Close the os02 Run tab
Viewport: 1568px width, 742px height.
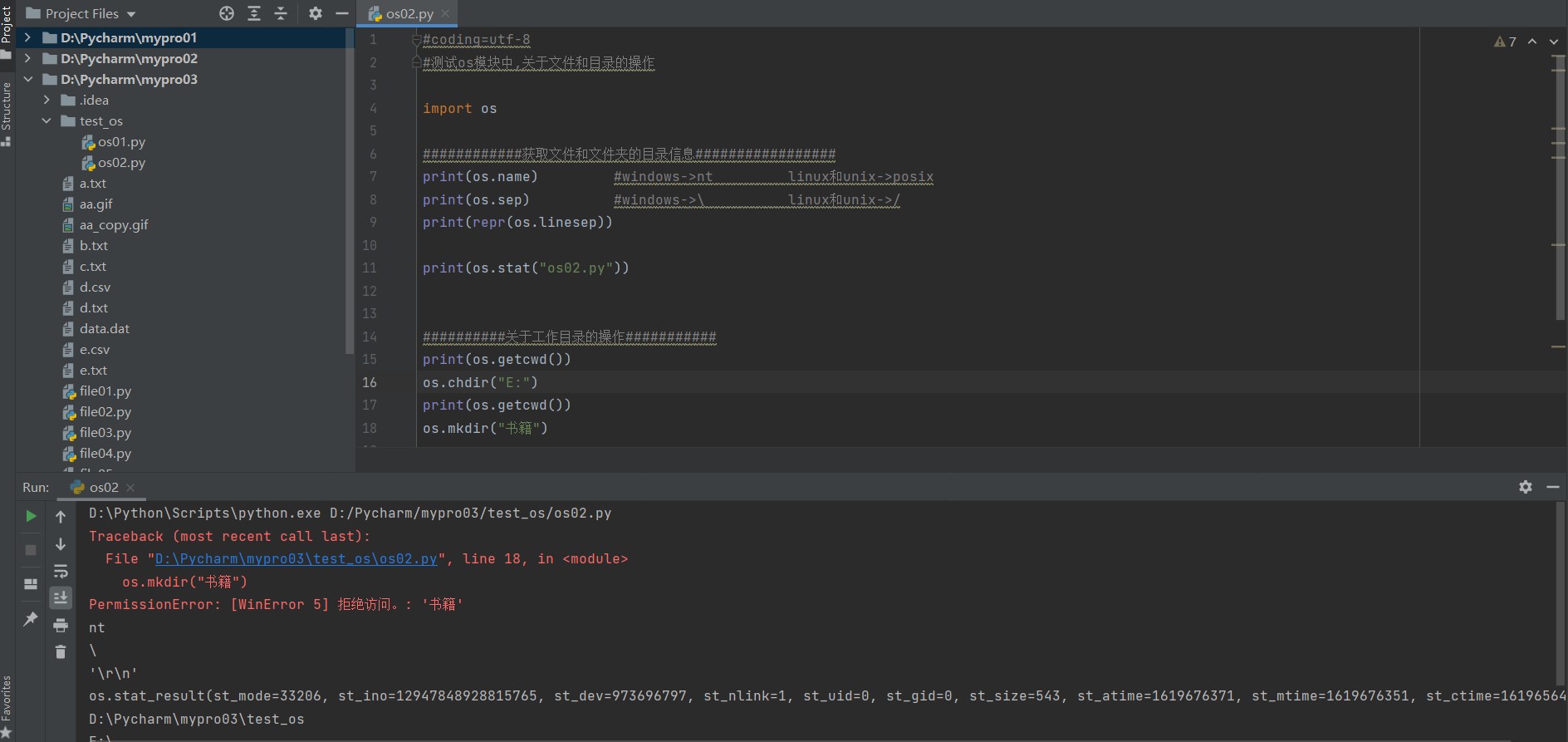[130, 488]
